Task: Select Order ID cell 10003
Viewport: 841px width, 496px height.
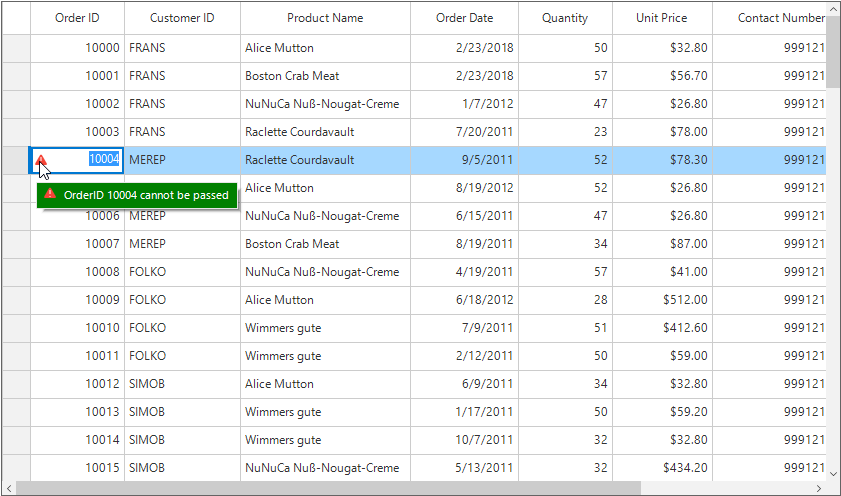Action: 77,132
